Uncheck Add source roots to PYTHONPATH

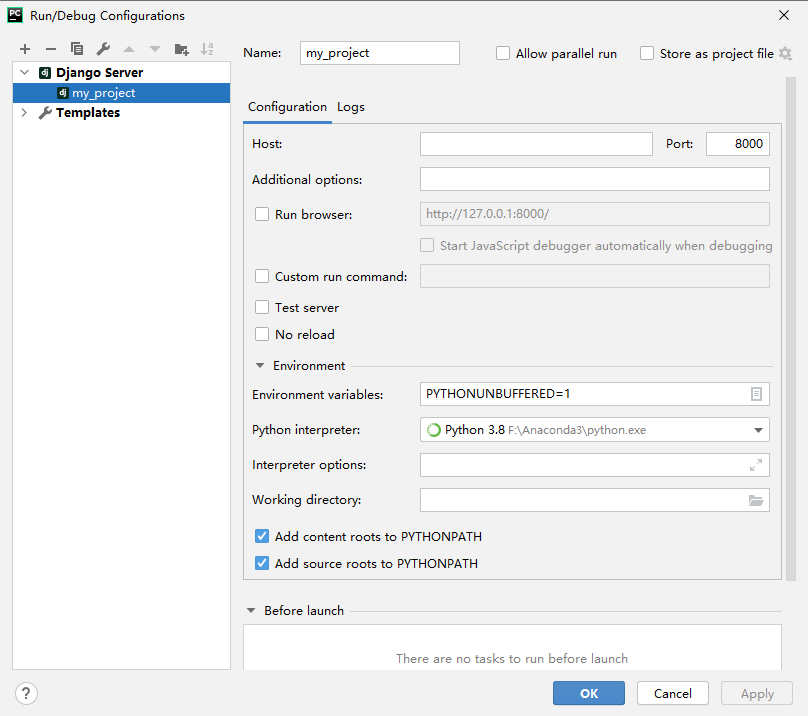point(262,563)
